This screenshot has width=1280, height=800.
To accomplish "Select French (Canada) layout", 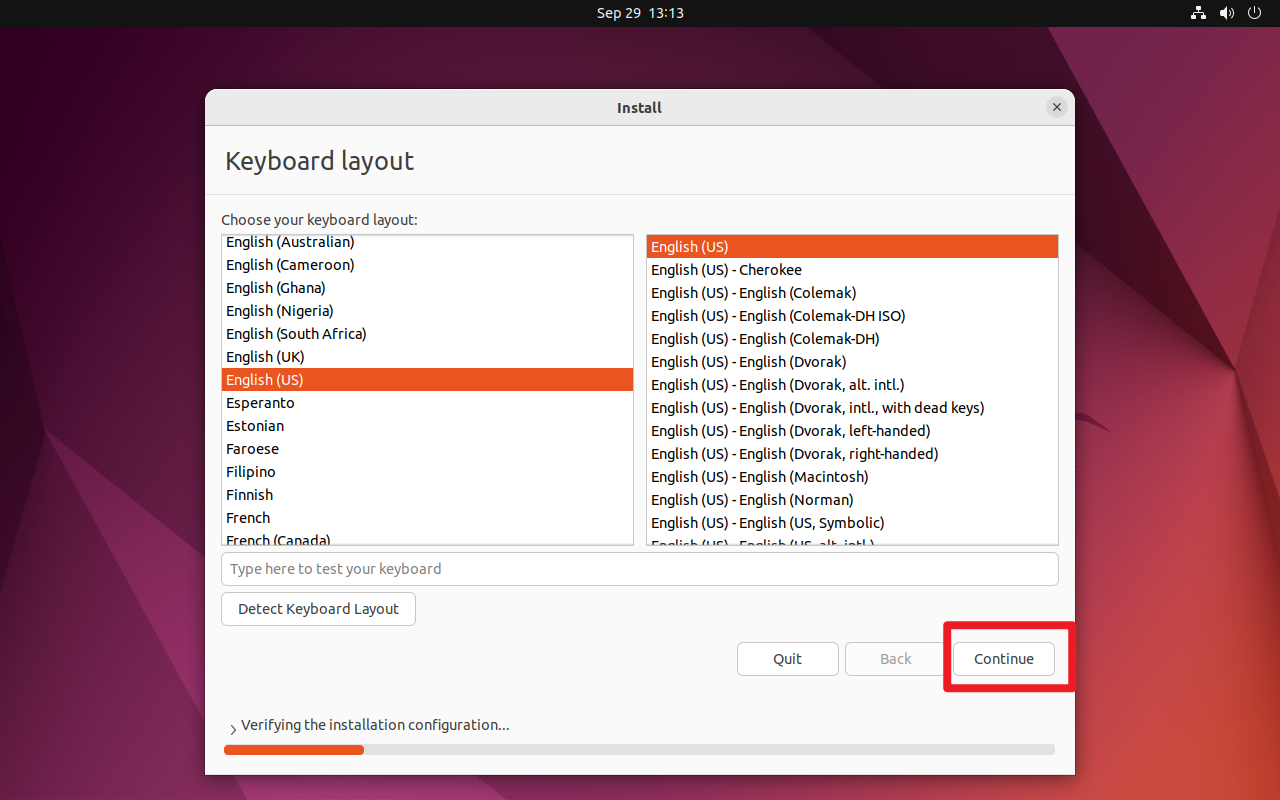I will coord(427,538).
